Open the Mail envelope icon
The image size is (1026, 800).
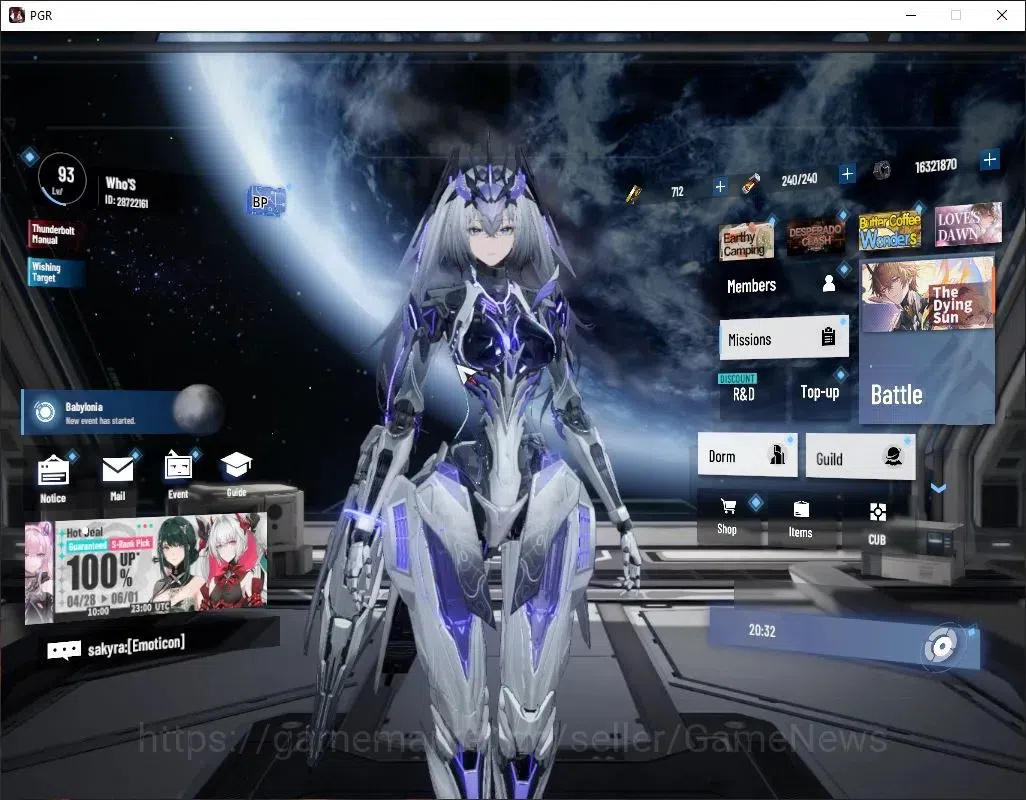(x=118, y=470)
